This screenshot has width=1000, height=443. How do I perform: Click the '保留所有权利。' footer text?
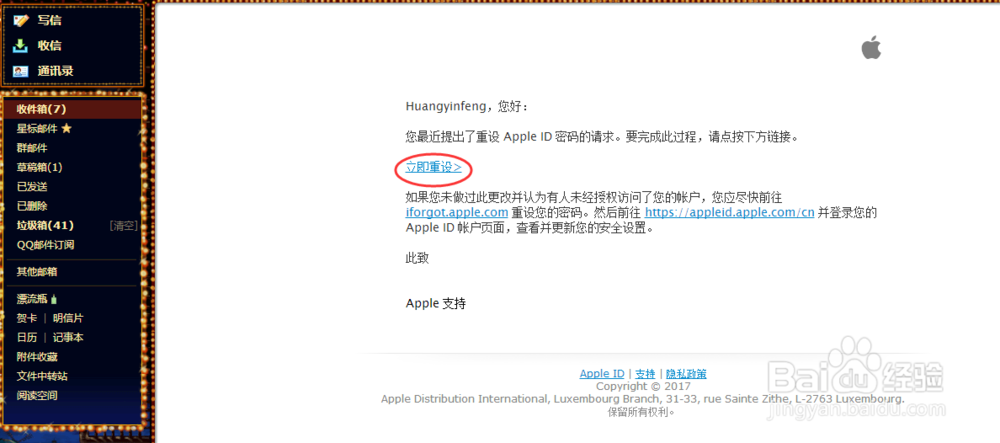click(x=642, y=412)
